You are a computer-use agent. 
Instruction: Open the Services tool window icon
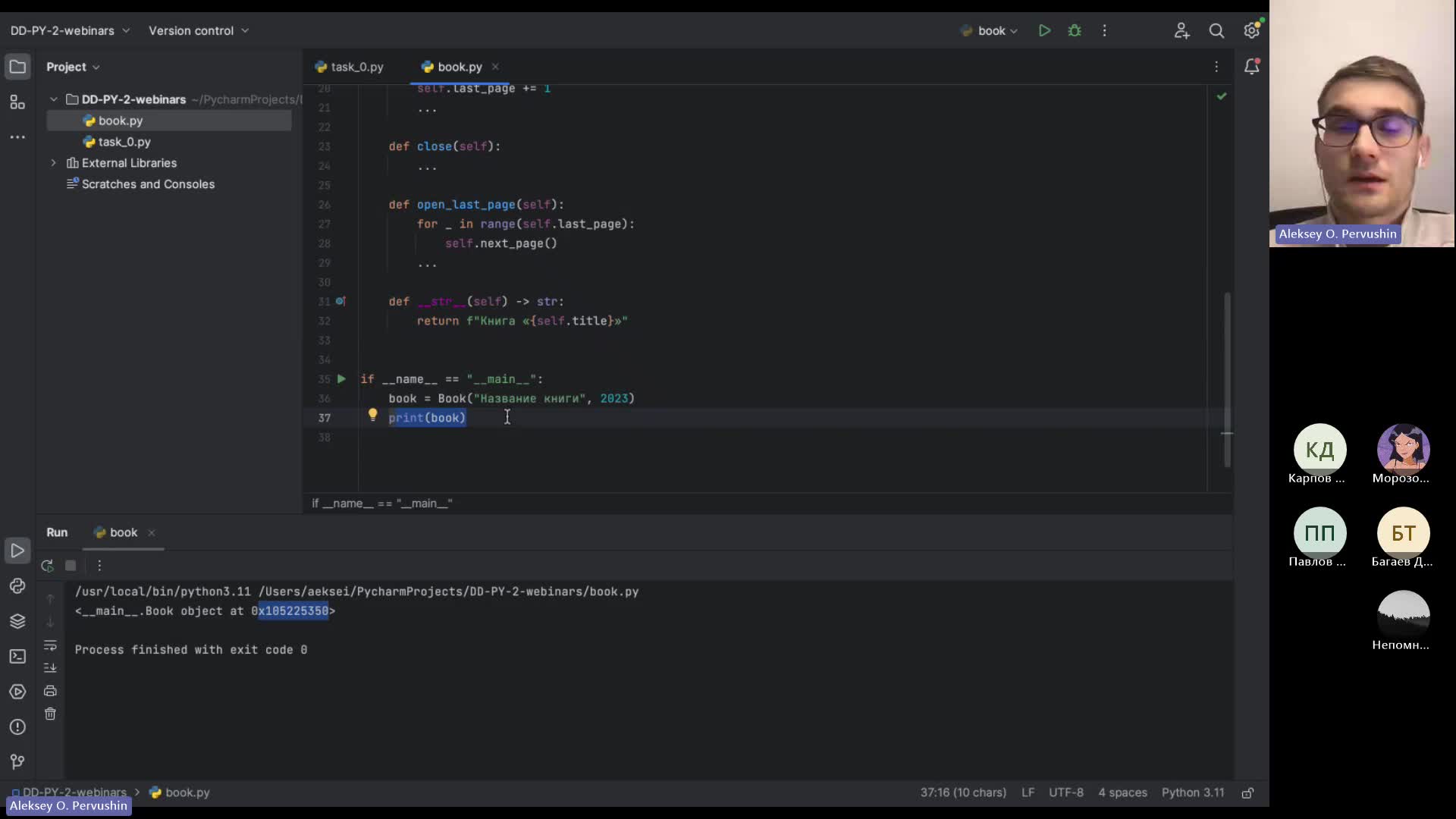tap(17, 692)
